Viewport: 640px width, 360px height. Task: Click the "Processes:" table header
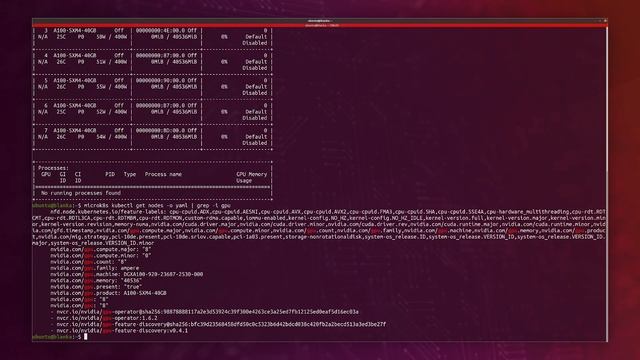click(x=53, y=168)
